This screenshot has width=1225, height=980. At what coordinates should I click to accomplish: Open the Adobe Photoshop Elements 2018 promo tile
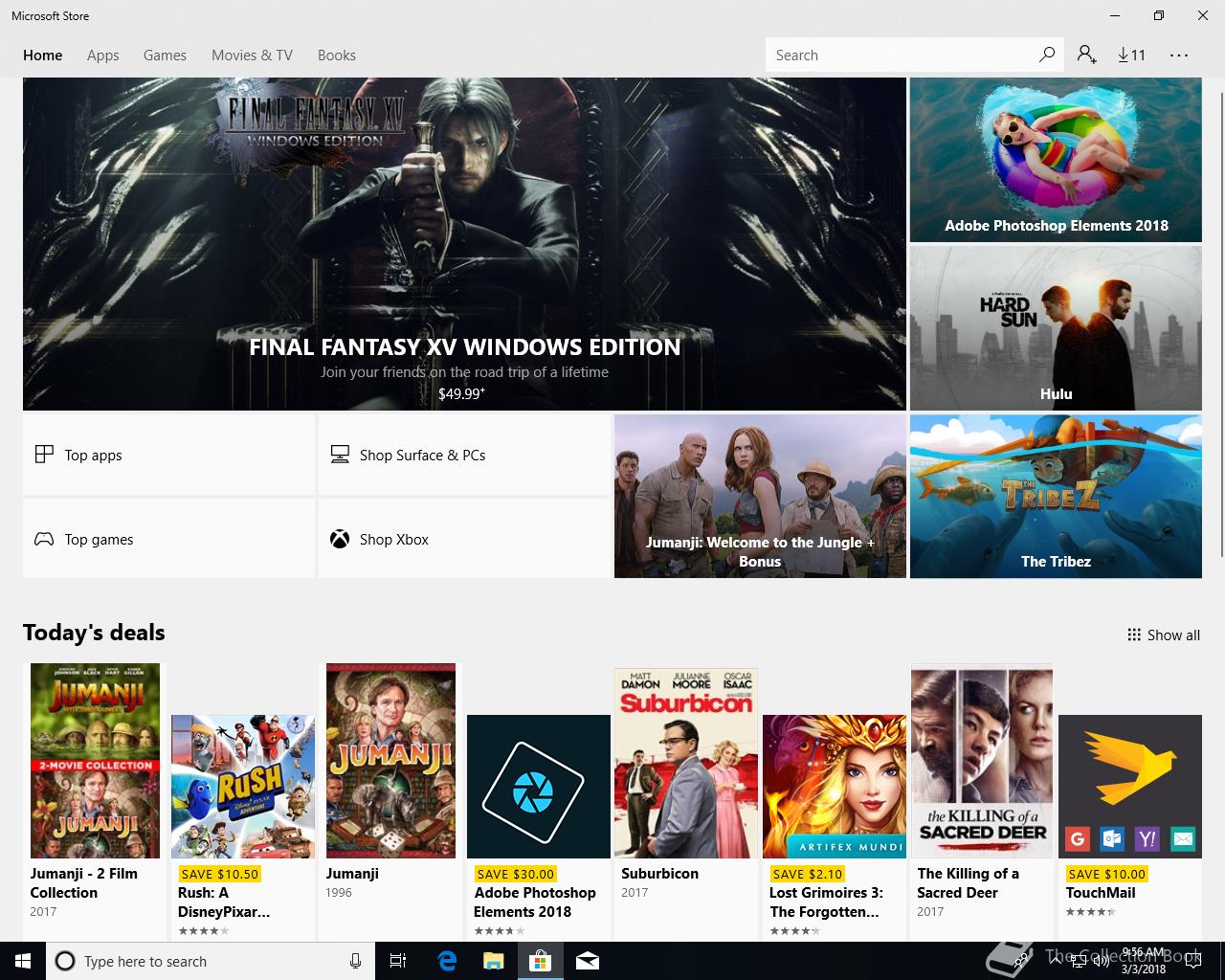coord(1056,160)
